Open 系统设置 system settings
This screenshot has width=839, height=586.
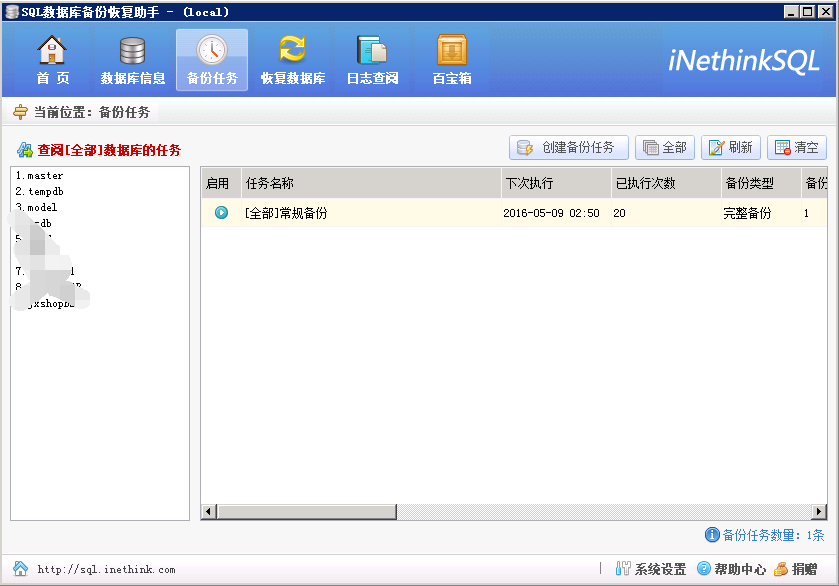click(651, 569)
